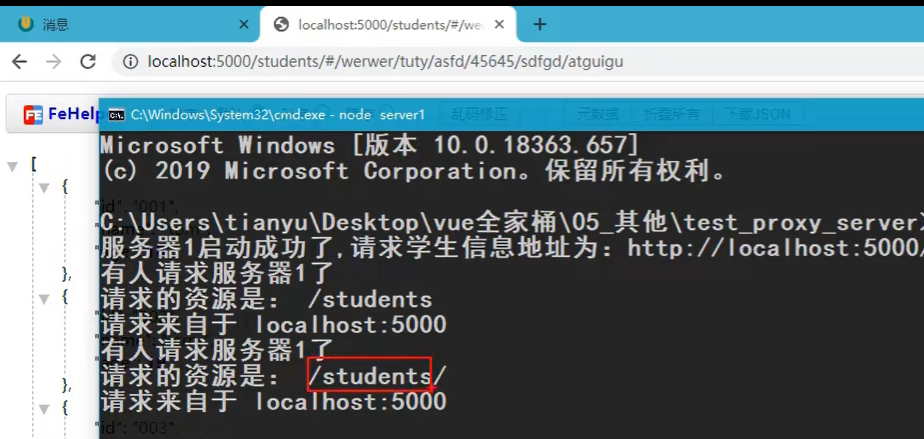Click the 2019 Microsoft Corporation copyright line
This screenshot has height=439, width=924.
pos(414,171)
